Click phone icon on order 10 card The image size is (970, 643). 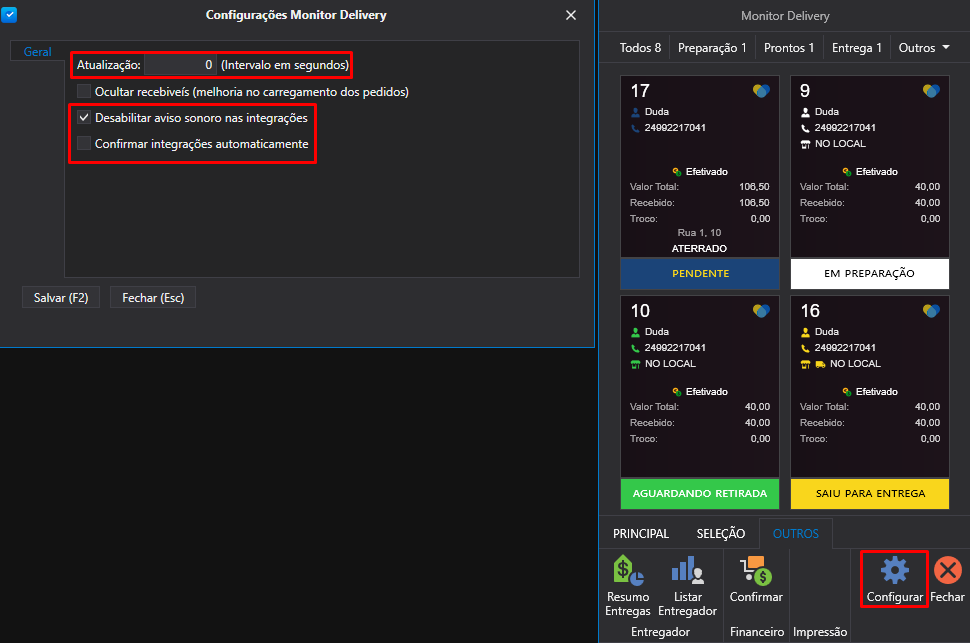tap(635, 348)
